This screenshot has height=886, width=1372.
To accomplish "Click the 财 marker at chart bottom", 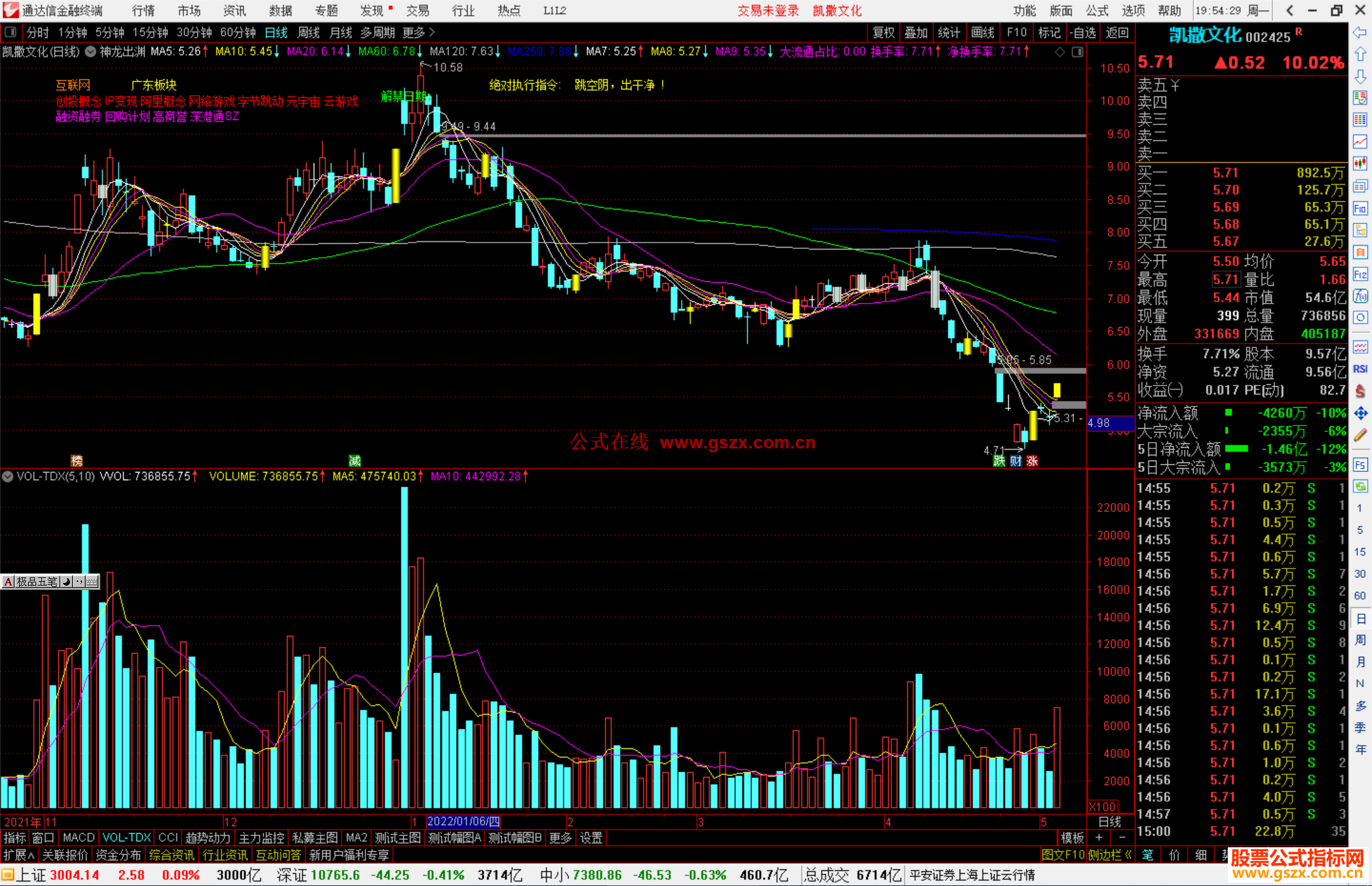I will tap(1016, 460).
